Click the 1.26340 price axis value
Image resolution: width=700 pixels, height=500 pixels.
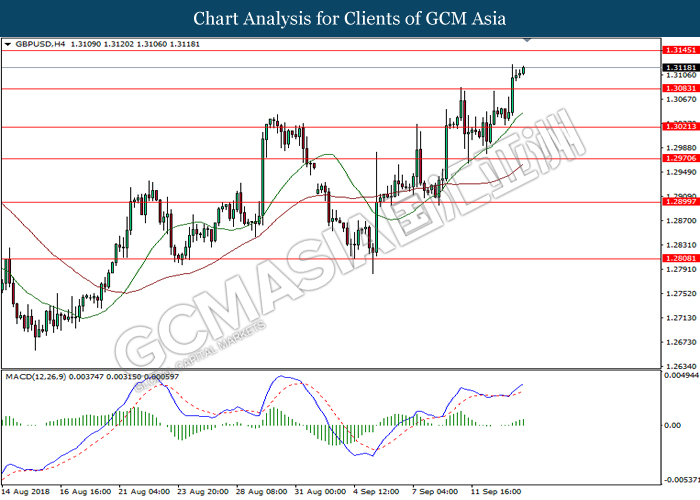681,367
